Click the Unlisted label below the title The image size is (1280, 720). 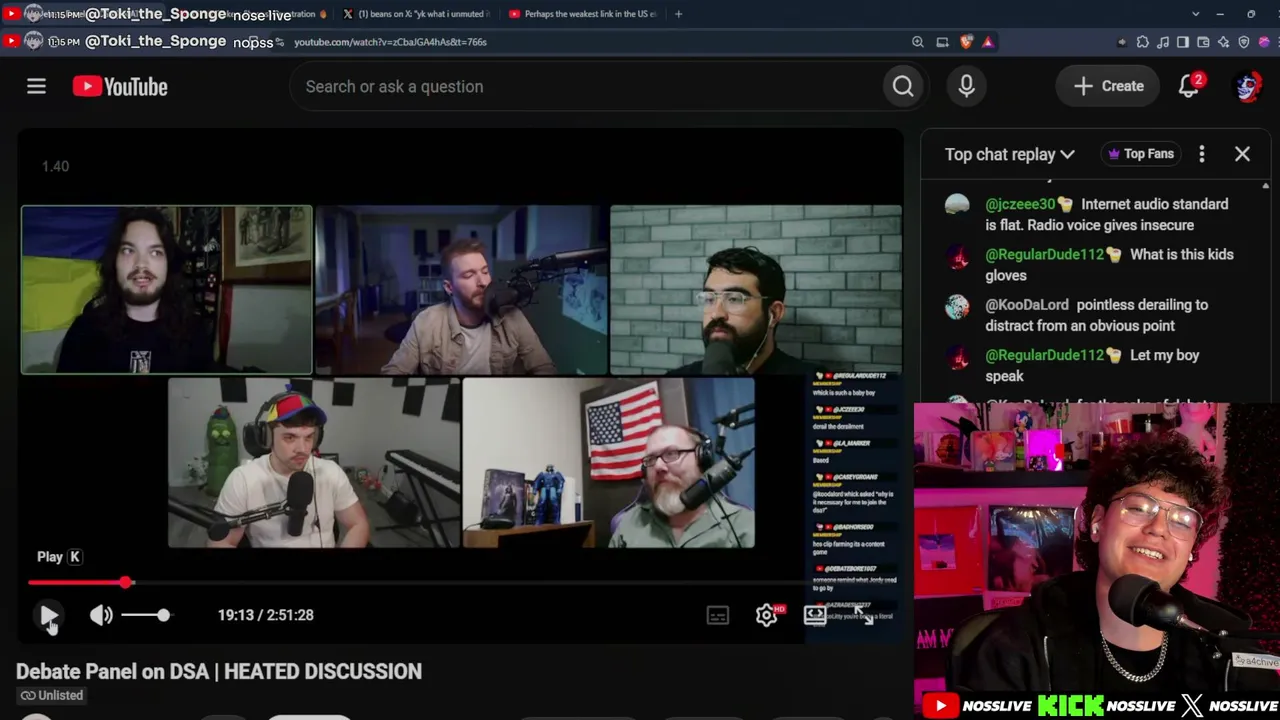tap(52, 695)
